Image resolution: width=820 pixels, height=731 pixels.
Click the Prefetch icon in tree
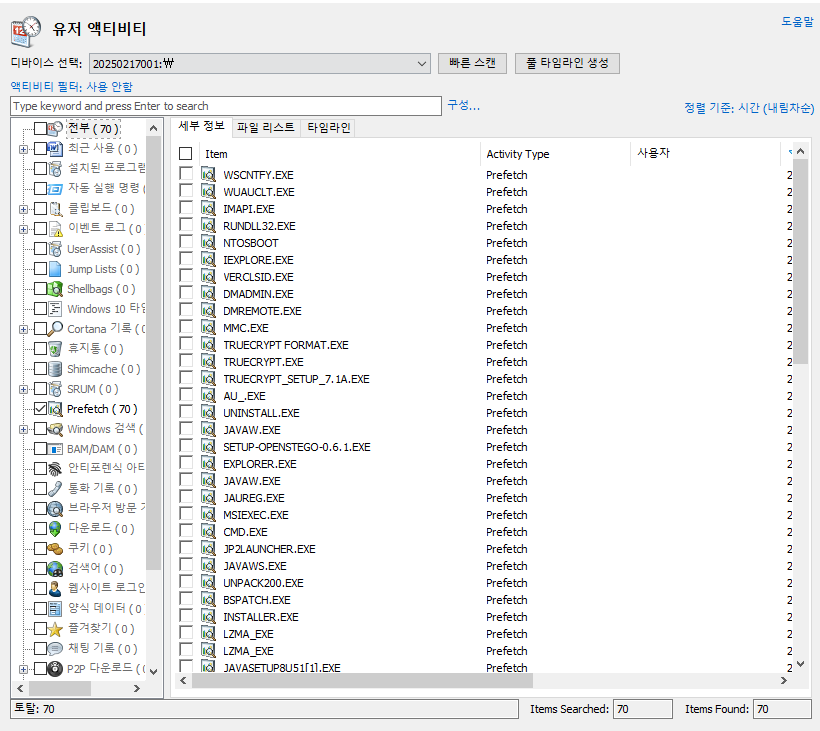(x=55, y=409)
